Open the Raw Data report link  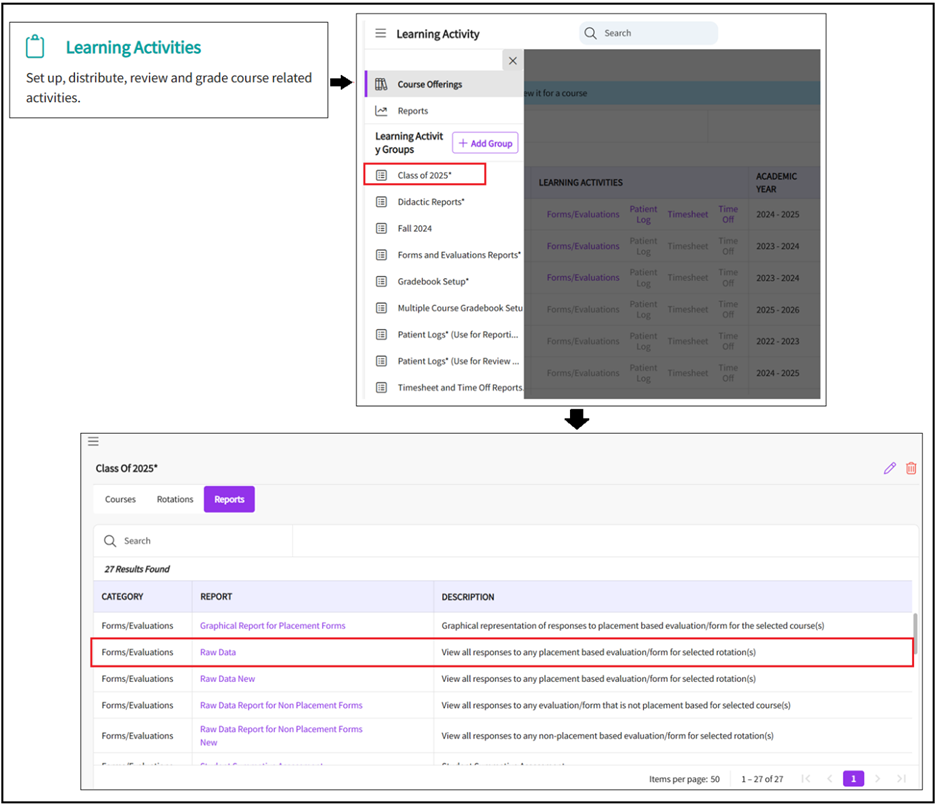[x=218, y=652]
